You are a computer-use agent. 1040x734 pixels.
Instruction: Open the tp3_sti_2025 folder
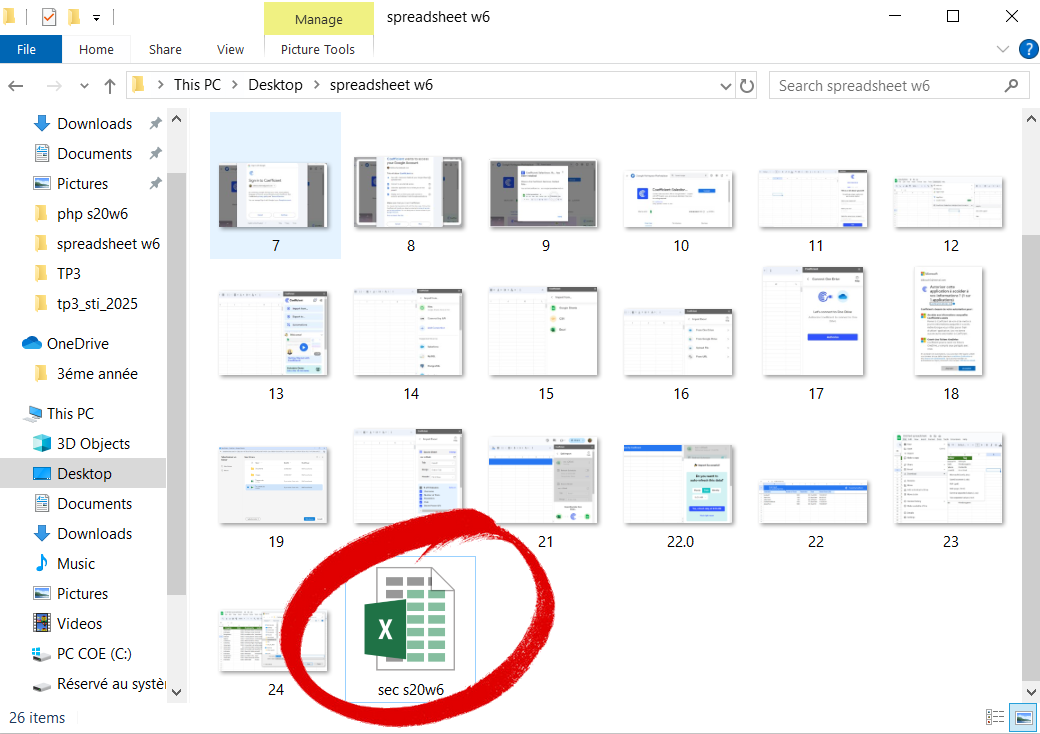(97, 304)
